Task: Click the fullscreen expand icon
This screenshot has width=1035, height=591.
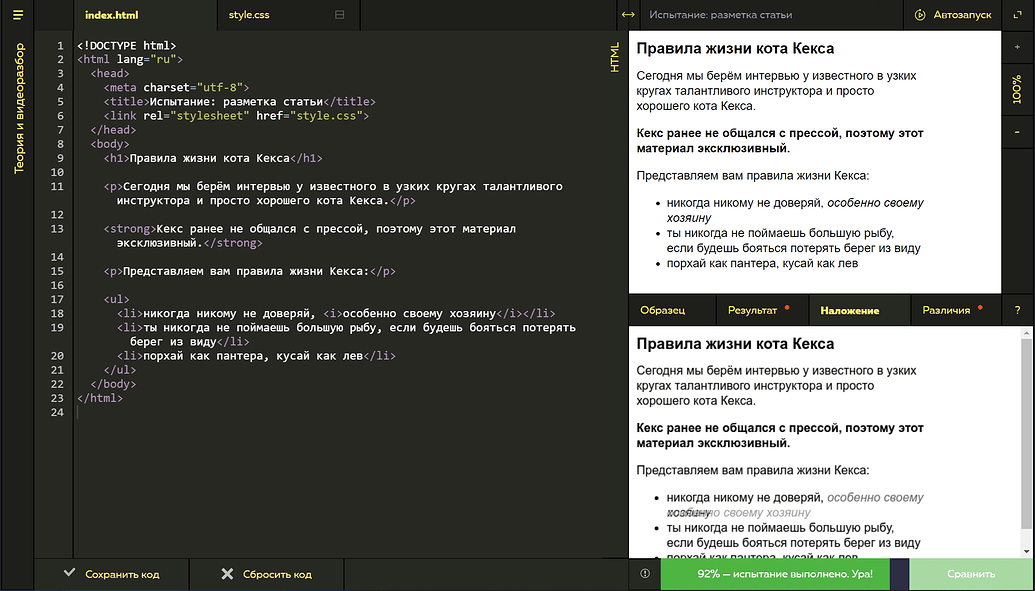Action: 1017,15
